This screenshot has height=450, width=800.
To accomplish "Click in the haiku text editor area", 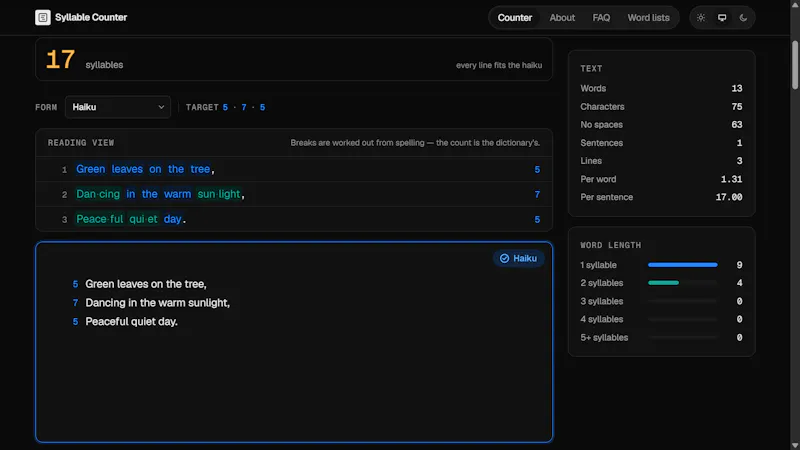I will 294,342.
